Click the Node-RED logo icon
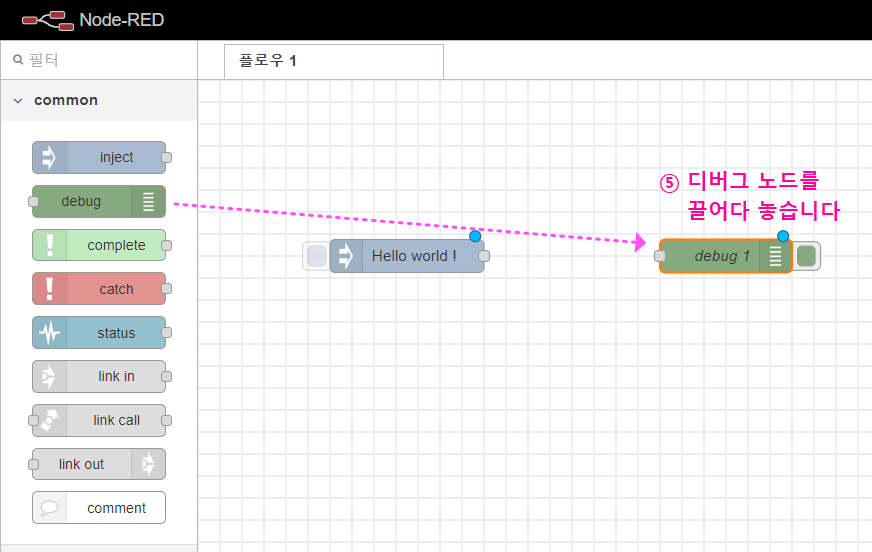Image resolution: width=872 pixels, height=552 pixels. coord(48,21)
